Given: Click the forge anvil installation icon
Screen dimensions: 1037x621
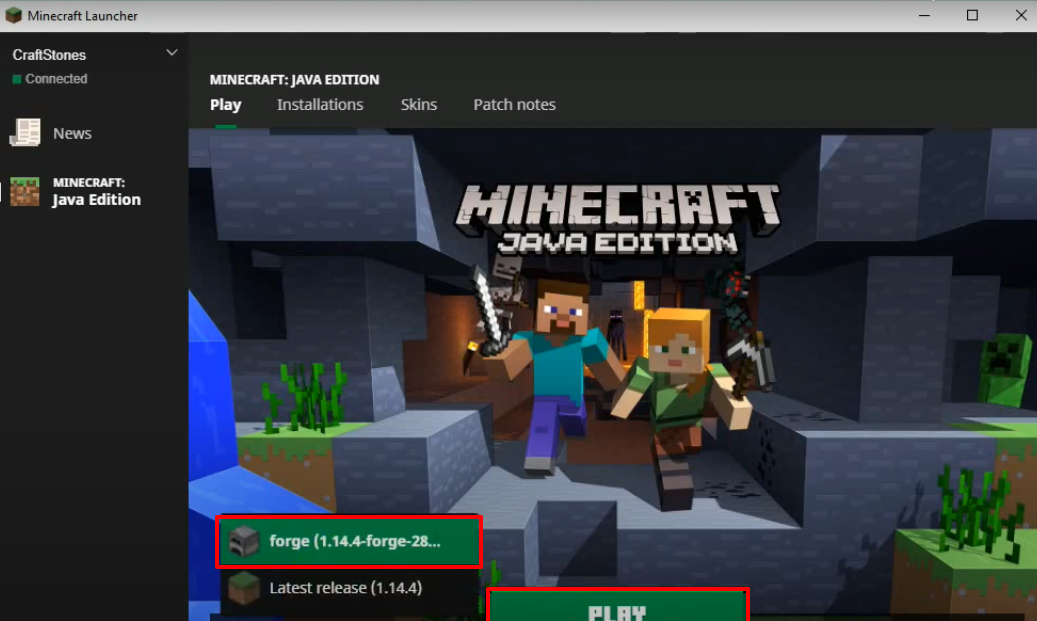Looking at the screenshot, I should point(243,542).
